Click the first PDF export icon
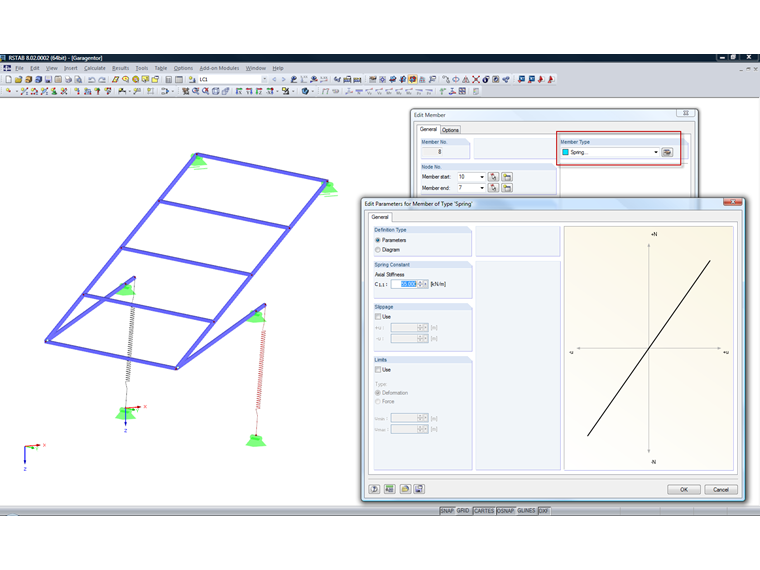Screen dimensions: 760x570 [541, 79]
